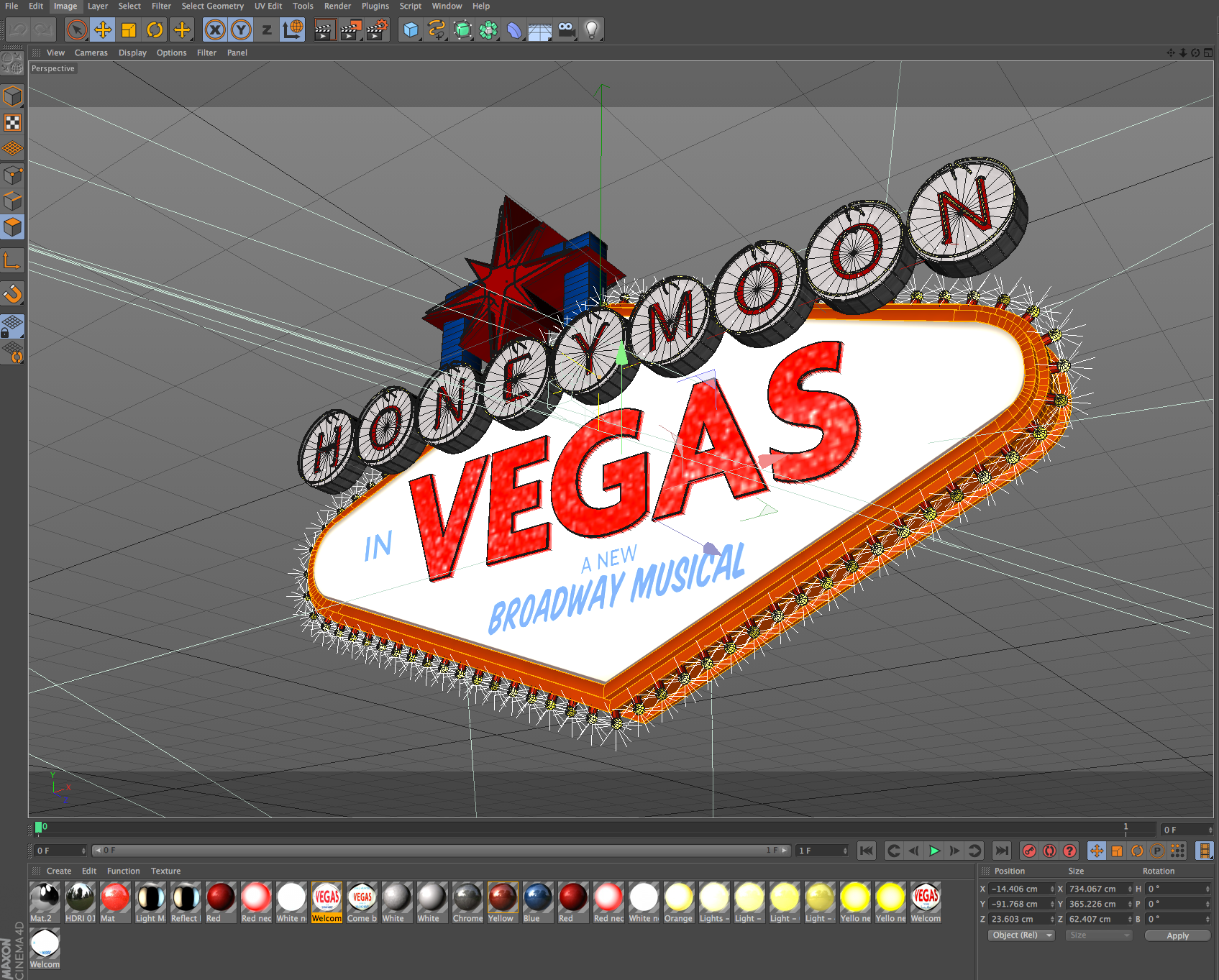
Task: Toggle the Y axis lock button
Action: [241, 30]
